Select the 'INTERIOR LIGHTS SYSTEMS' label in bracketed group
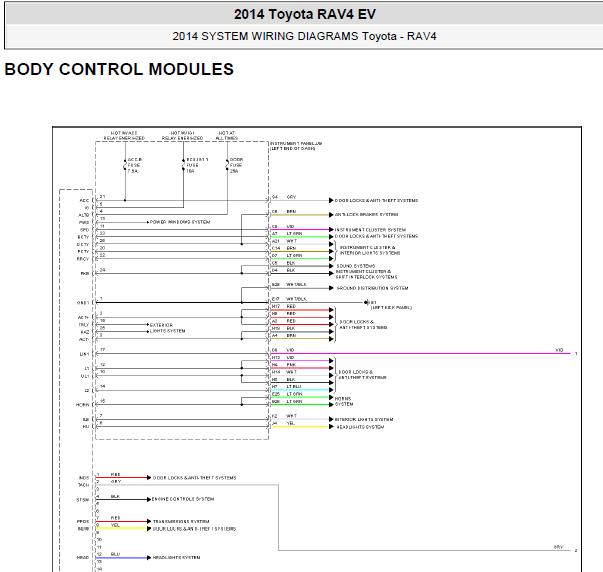The height and width of the screenshot is (572, 603). pos(370,253)
